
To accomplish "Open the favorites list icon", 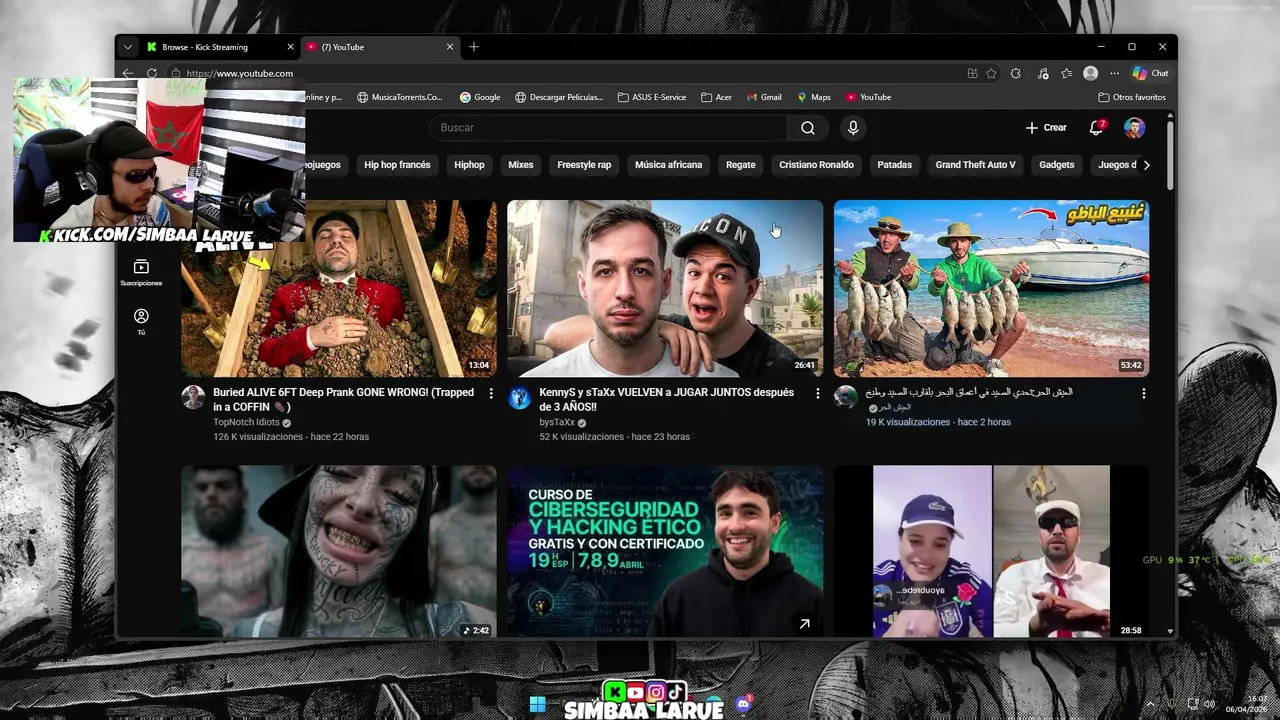I will (1066, 73).
